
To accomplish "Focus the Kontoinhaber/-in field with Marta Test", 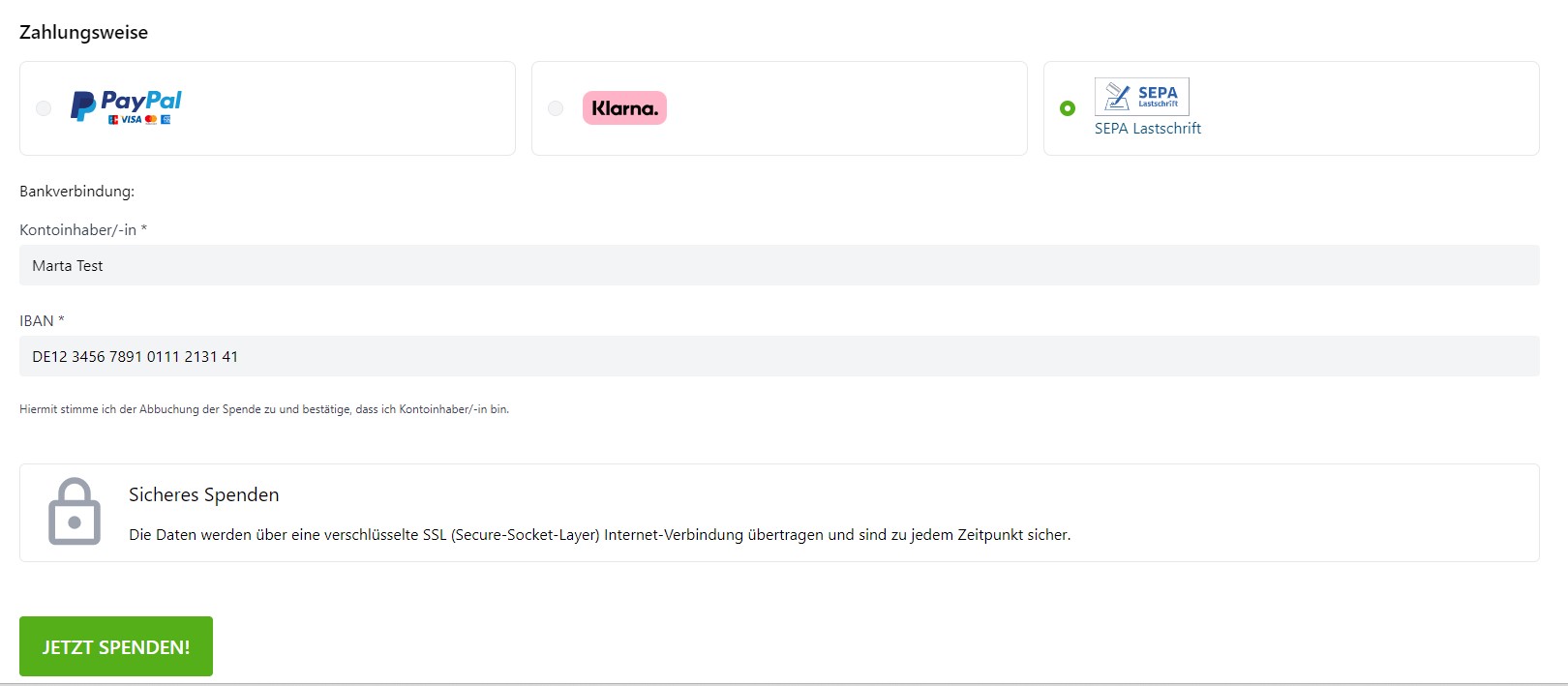I will click(x=778, y=265).
